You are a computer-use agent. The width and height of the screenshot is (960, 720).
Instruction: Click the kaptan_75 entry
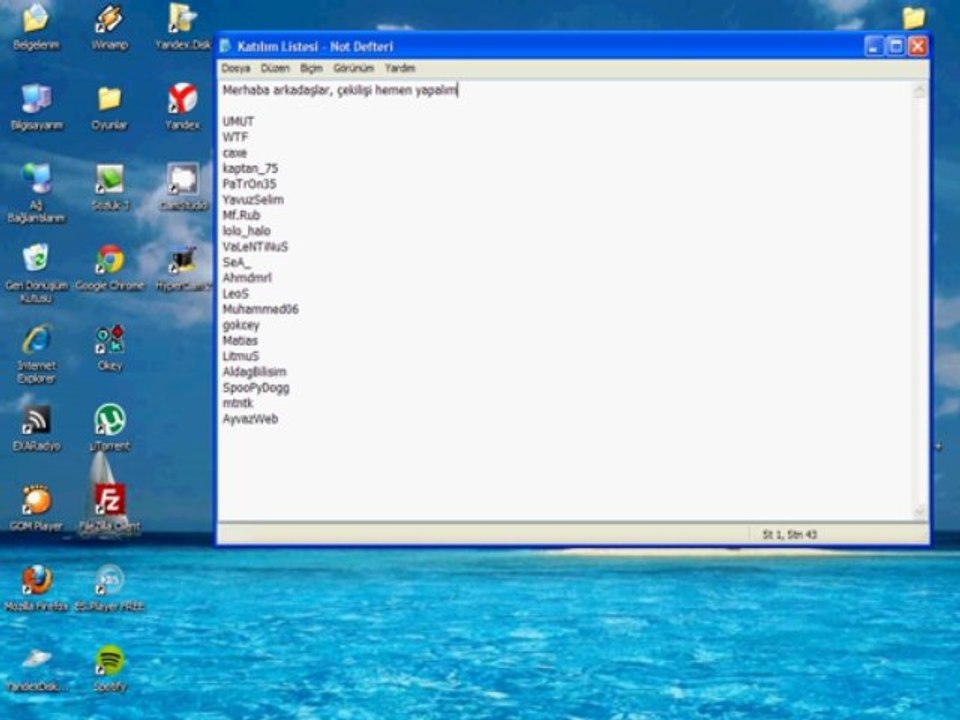point(250,168)
